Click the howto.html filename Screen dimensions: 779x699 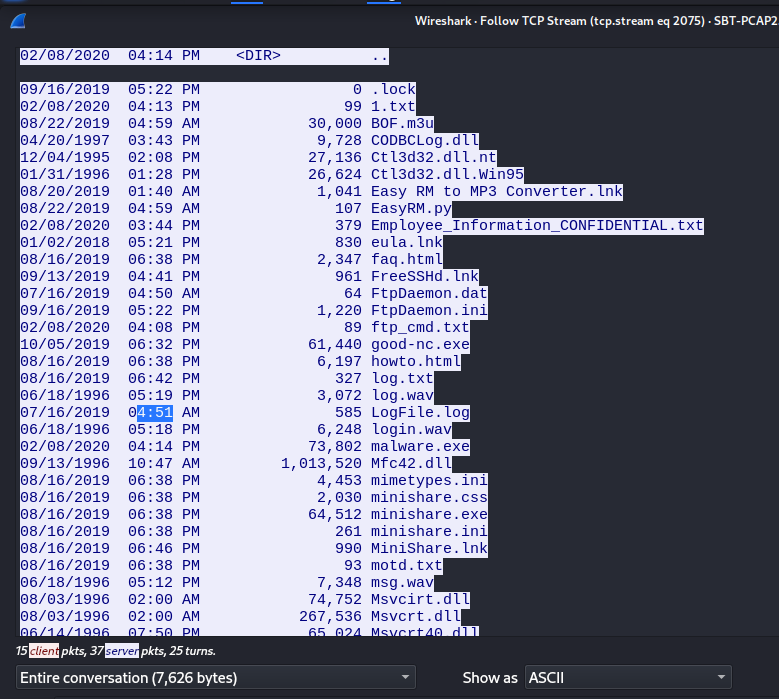tap(416, 361)
